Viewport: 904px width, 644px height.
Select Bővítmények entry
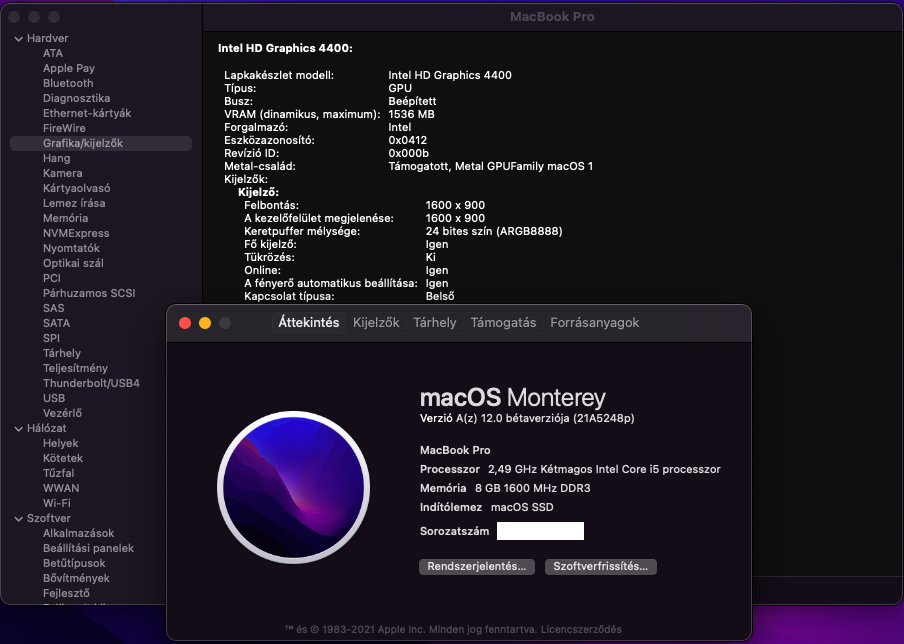click(76, 578)
